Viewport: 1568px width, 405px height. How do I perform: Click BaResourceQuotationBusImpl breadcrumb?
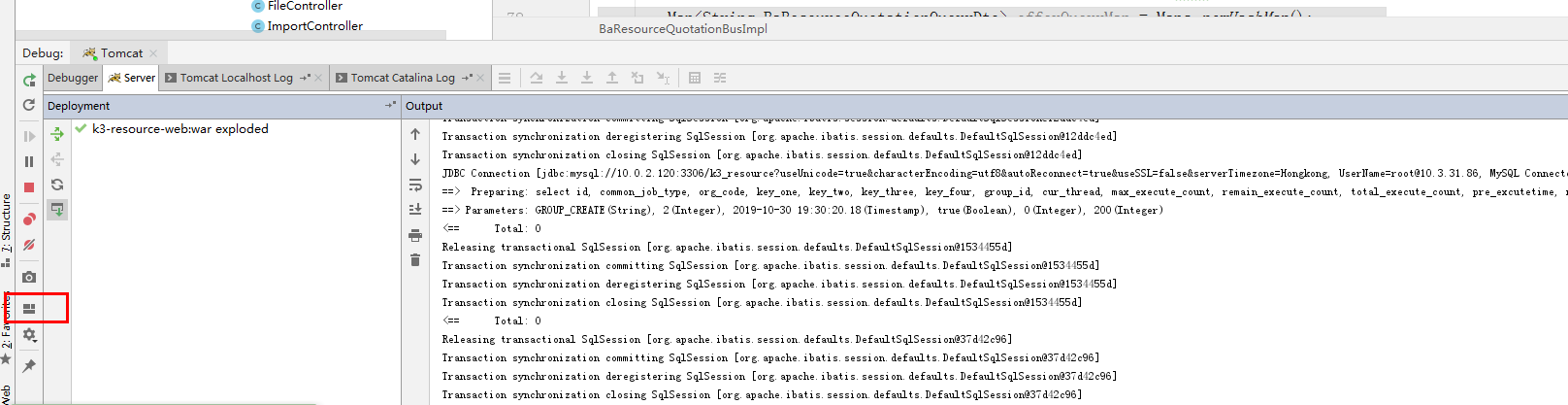[683, 29]
